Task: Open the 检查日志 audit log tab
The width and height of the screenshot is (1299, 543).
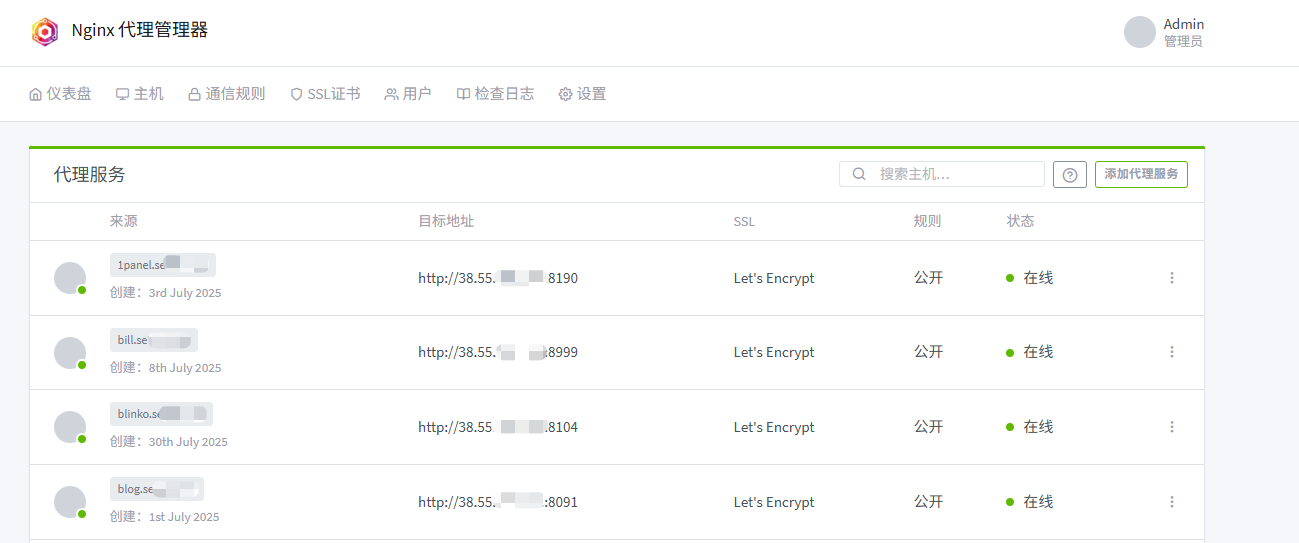Action: 495,94
